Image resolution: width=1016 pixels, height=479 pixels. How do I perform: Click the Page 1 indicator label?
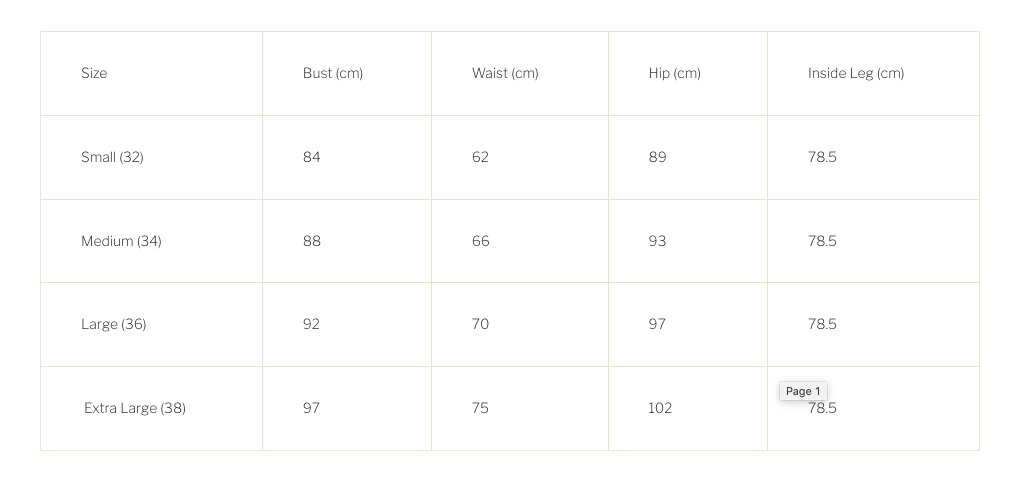coord(803,391)
